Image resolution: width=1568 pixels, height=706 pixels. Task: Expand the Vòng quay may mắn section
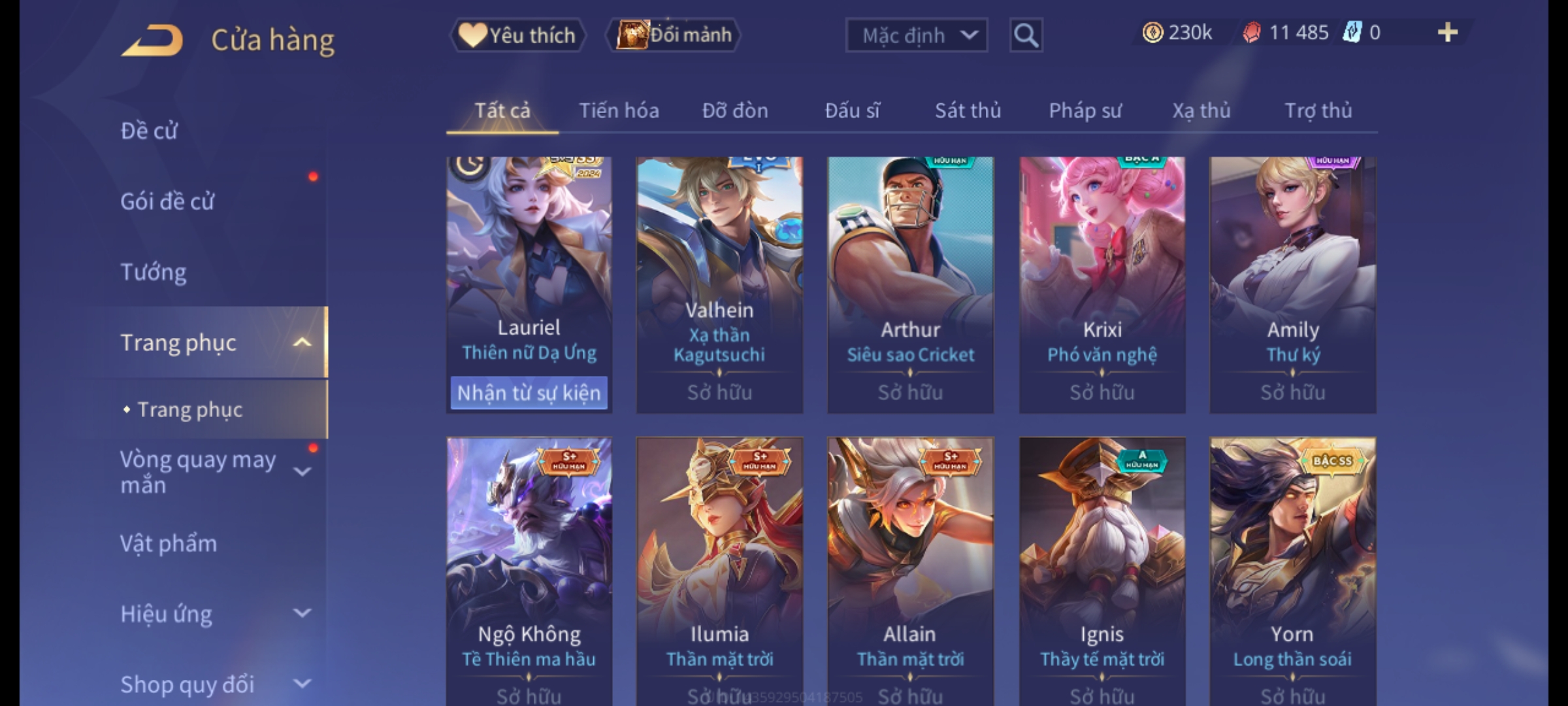click(x=302, y=471)
